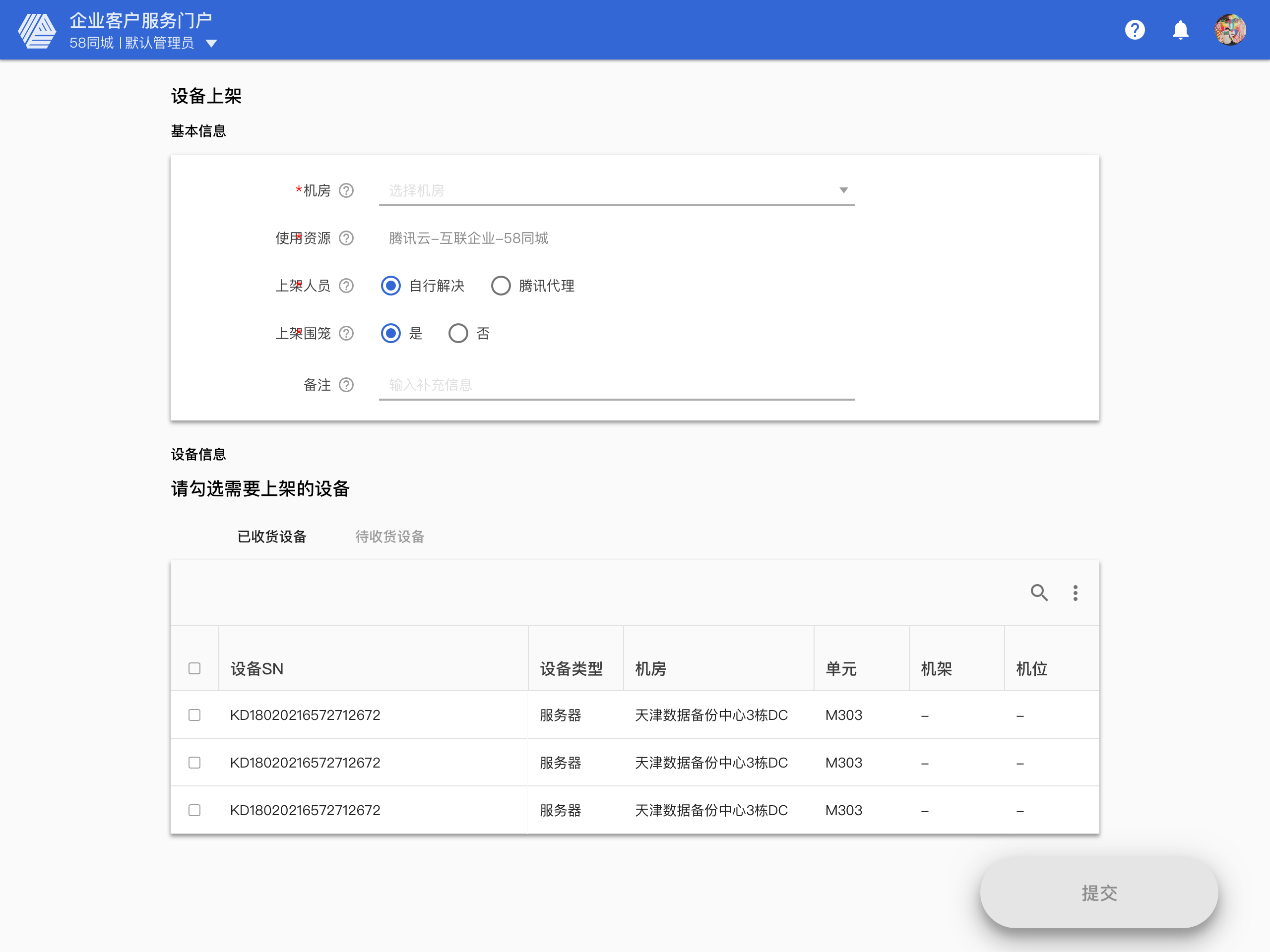Click the help icon next to 机房
Screen dimensions: 1270x952
(346, 190)
